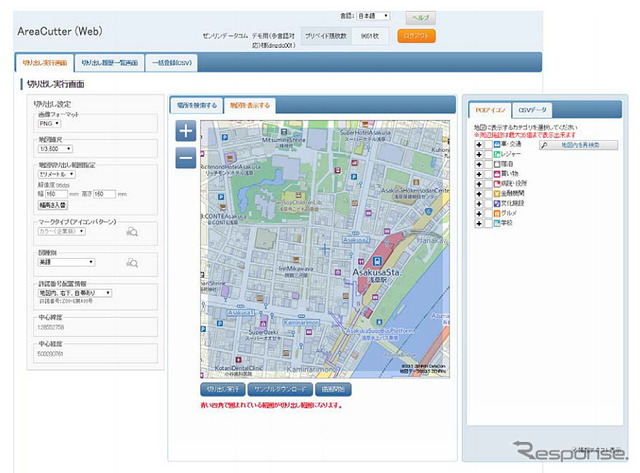This screenshot has height=473, width=640.
Task: Preview mark type icon pattern magnifier
Action: [132, 232]
